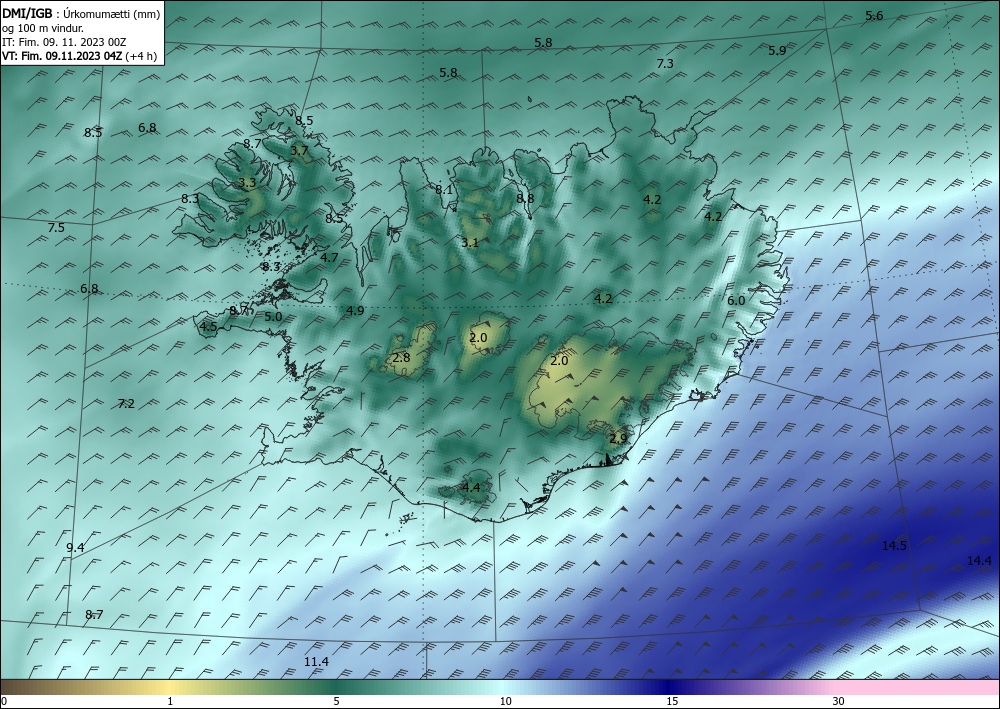Click the 5.9 value label
This screenshot has height=709, width=1000.
pos(777,51)
